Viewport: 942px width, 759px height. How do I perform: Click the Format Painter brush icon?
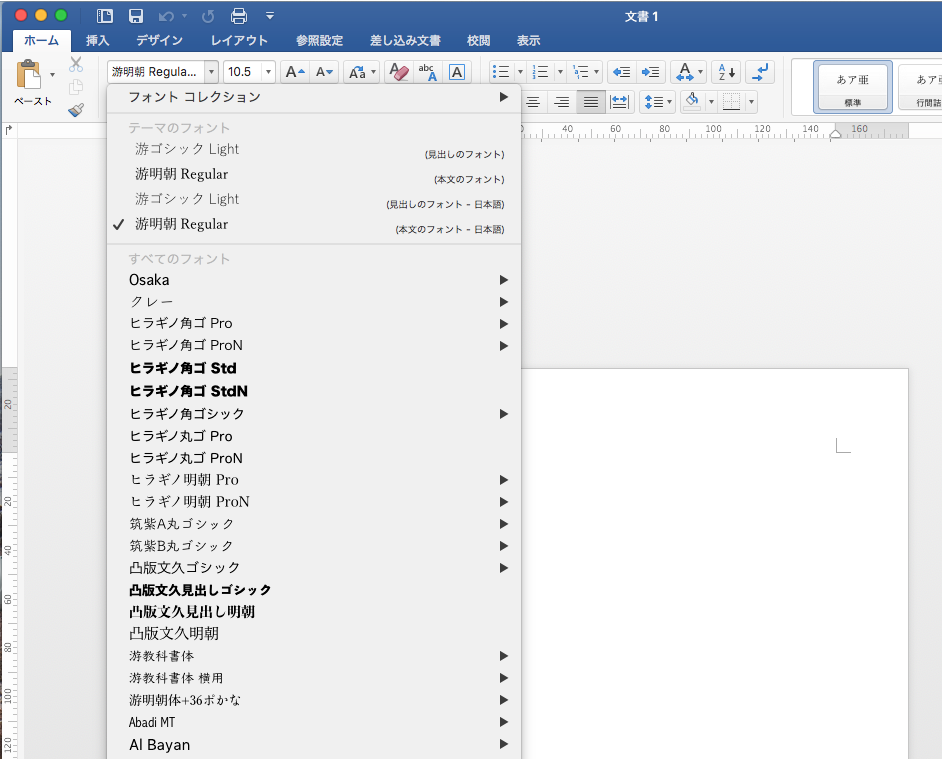coord(76,109)
